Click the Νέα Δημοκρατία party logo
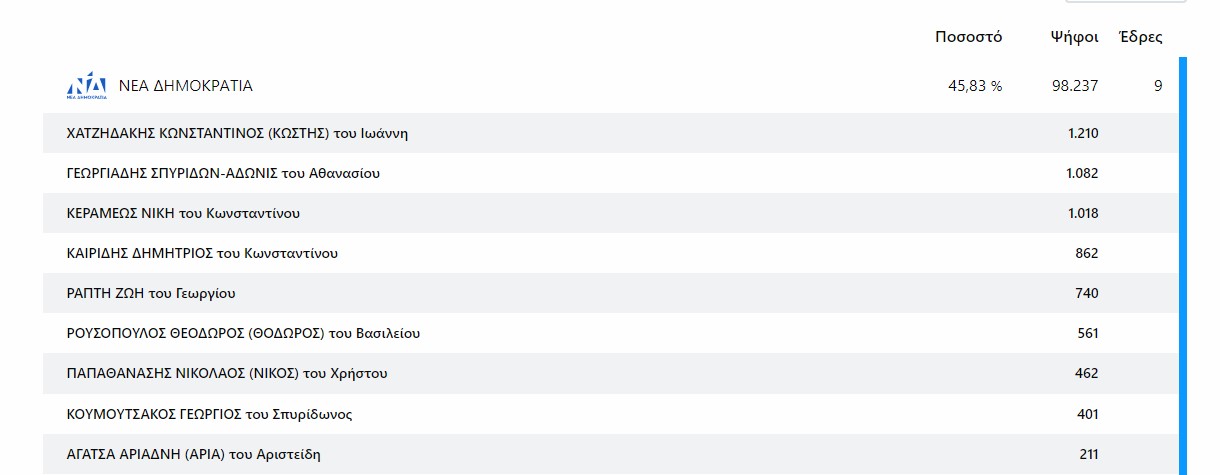The height and width of the screenshot is (475, 1220). point(86,86)
